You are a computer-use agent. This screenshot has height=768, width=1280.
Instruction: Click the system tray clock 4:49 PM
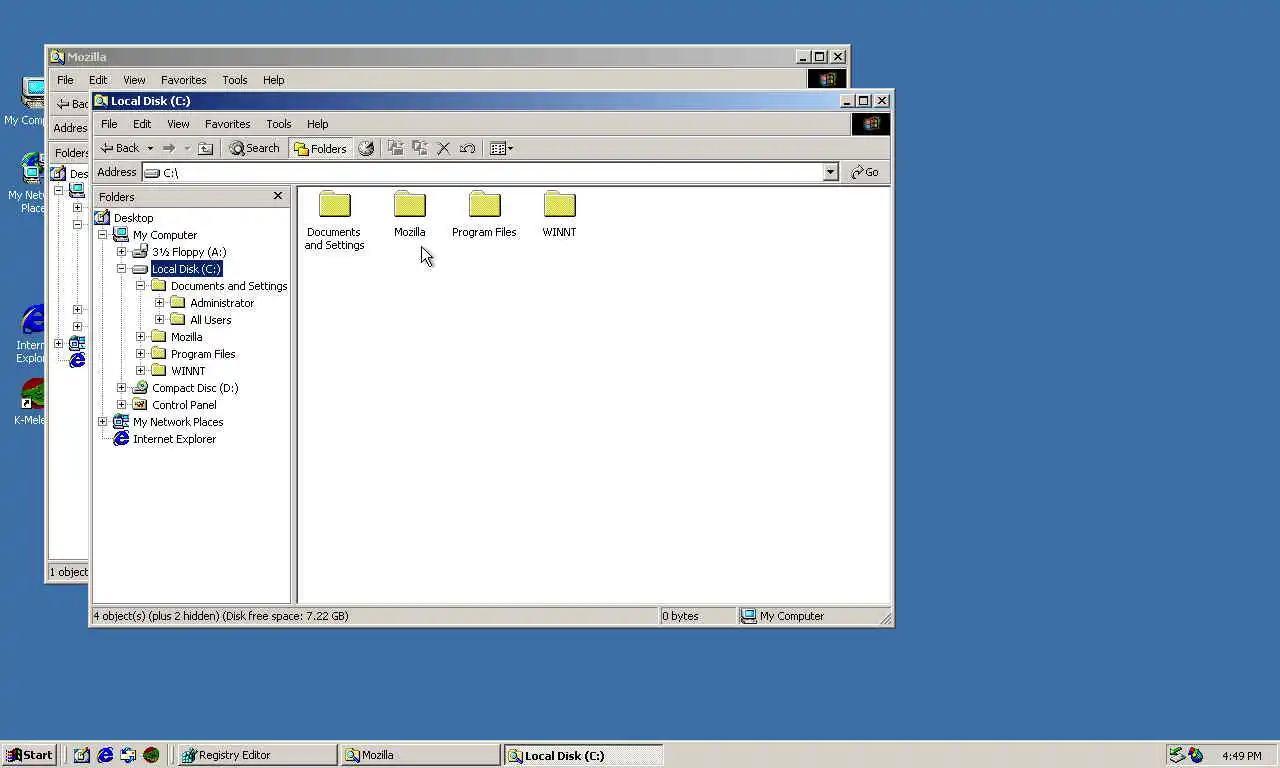[1241, 756]
